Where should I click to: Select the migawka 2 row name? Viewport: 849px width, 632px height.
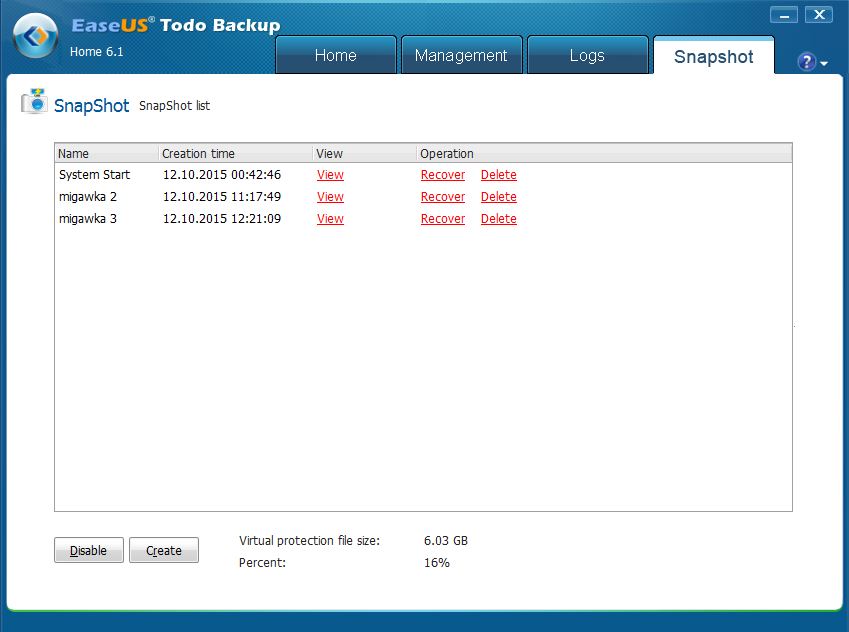click(x=88, y=197)
